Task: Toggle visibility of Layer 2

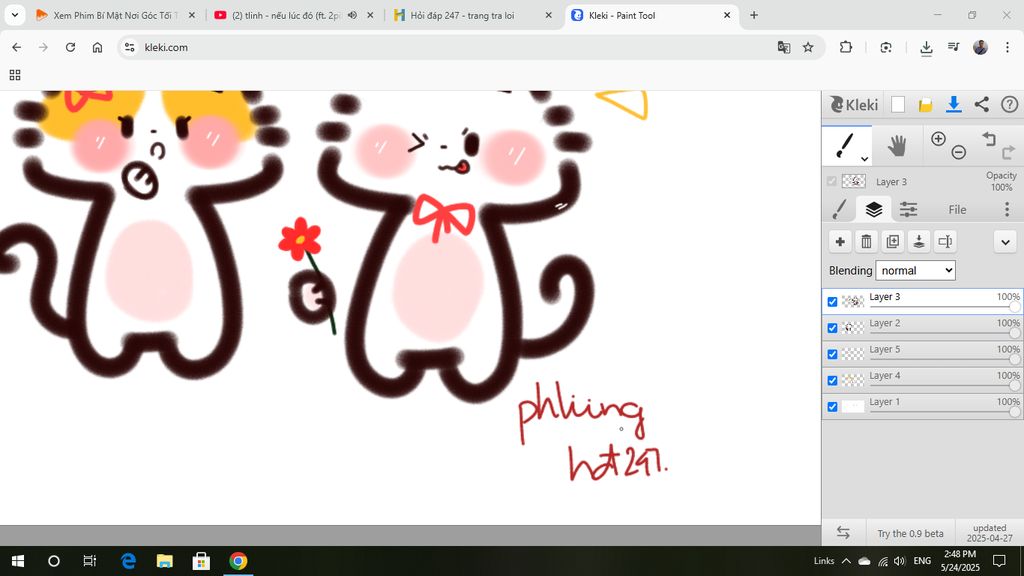Action: 832,328
